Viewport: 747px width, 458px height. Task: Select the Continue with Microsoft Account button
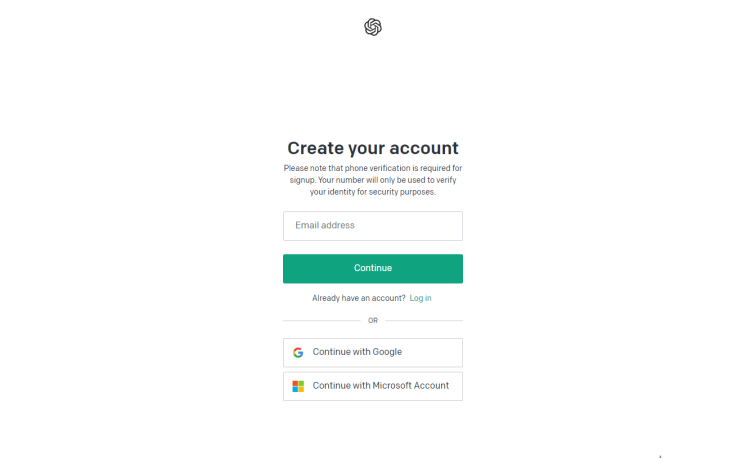[372, 386]
